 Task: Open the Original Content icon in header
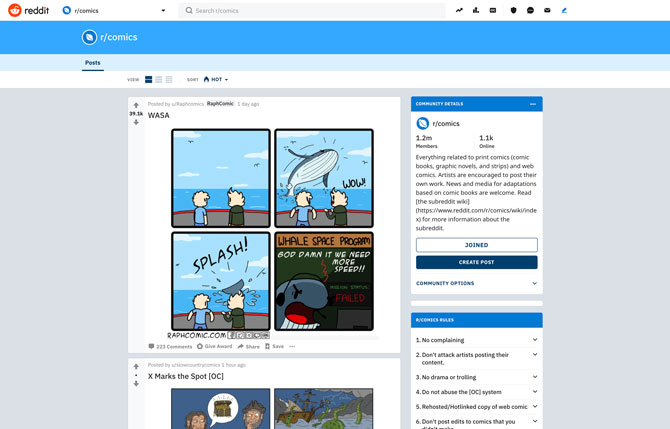click(x=493, y=10)
